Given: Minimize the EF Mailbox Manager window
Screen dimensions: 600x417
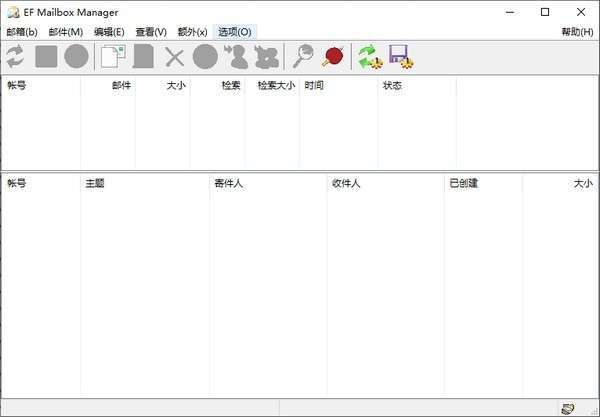Looking at the screenshot, I should pyautogui.click(x=510, y=12).
